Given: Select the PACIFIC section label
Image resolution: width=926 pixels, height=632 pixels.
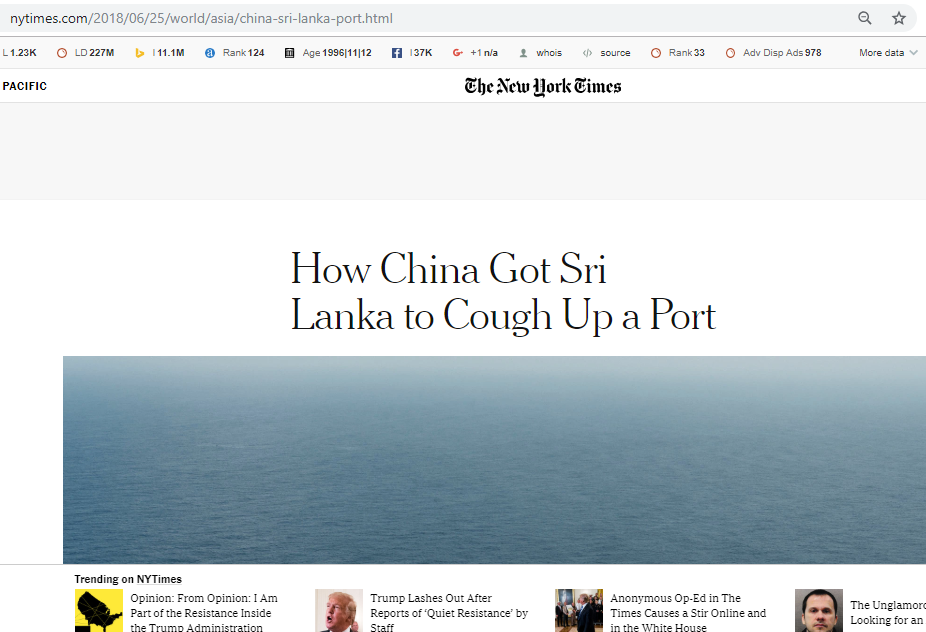Looking at the screenshot, I should [25, 86].
